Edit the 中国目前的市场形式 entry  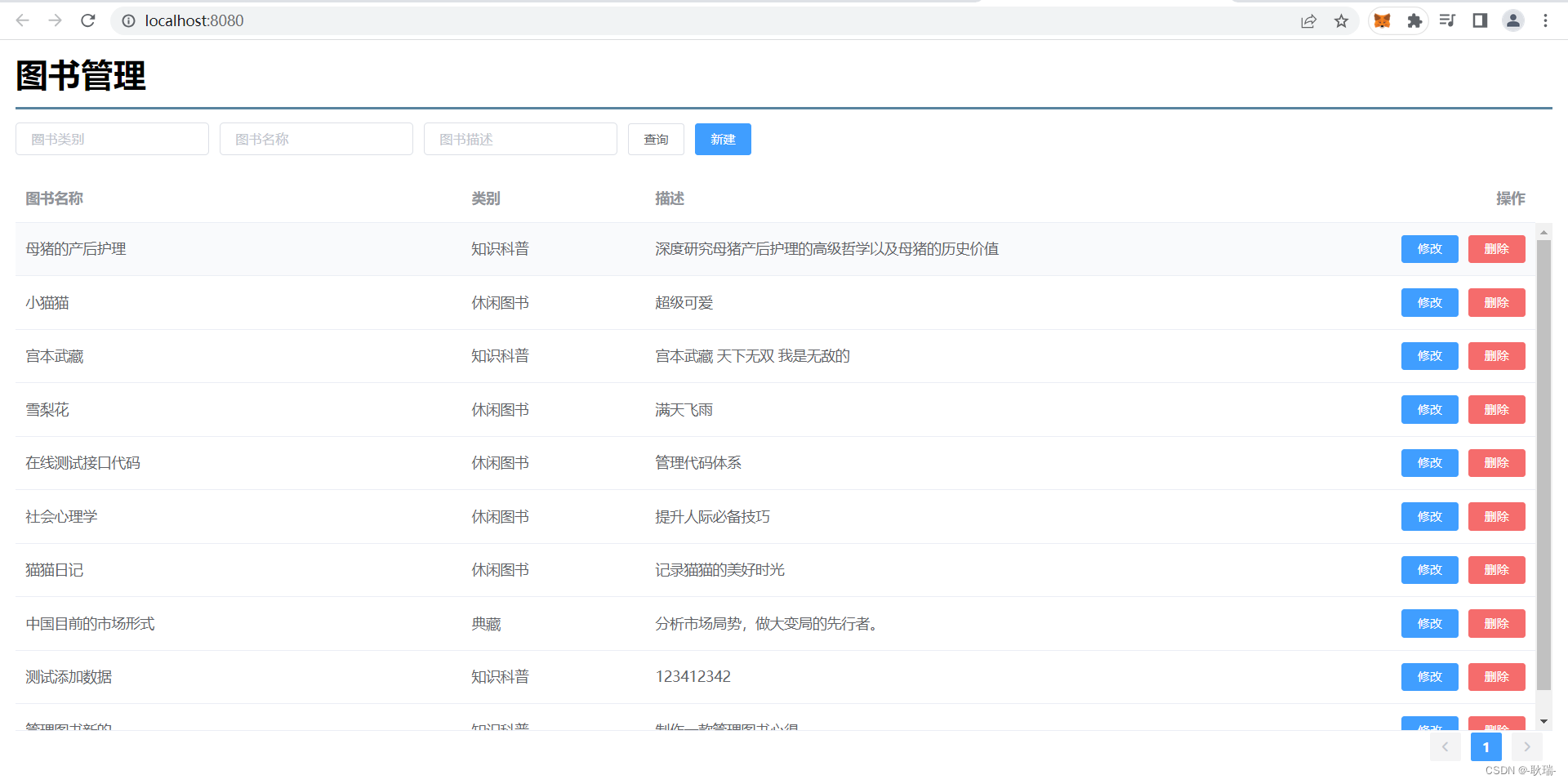pyautogui.click(x=1429, y=623)
